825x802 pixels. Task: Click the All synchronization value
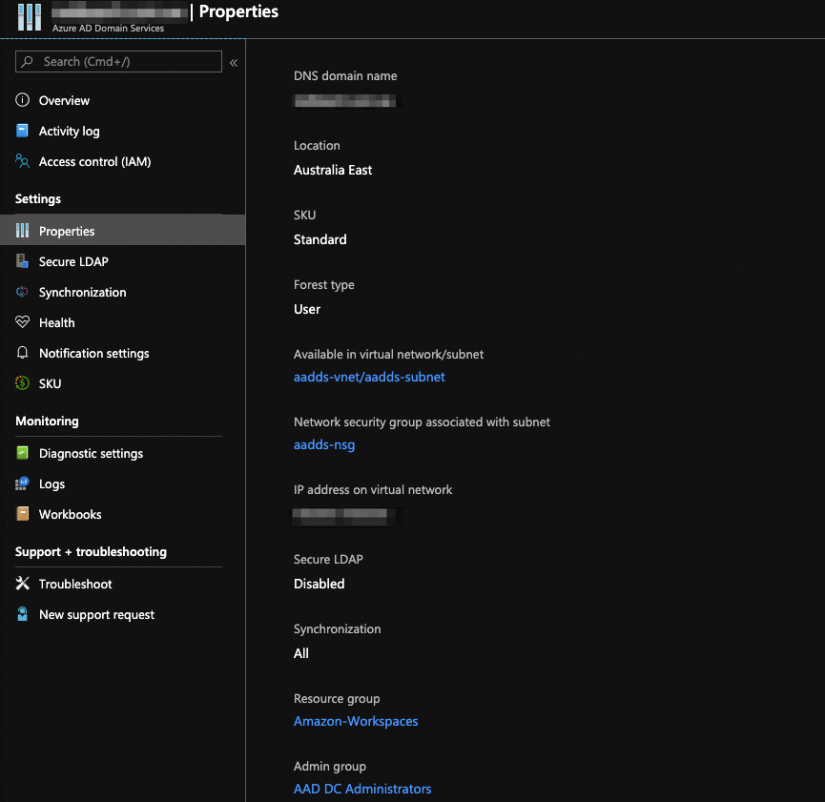[301, 653]
